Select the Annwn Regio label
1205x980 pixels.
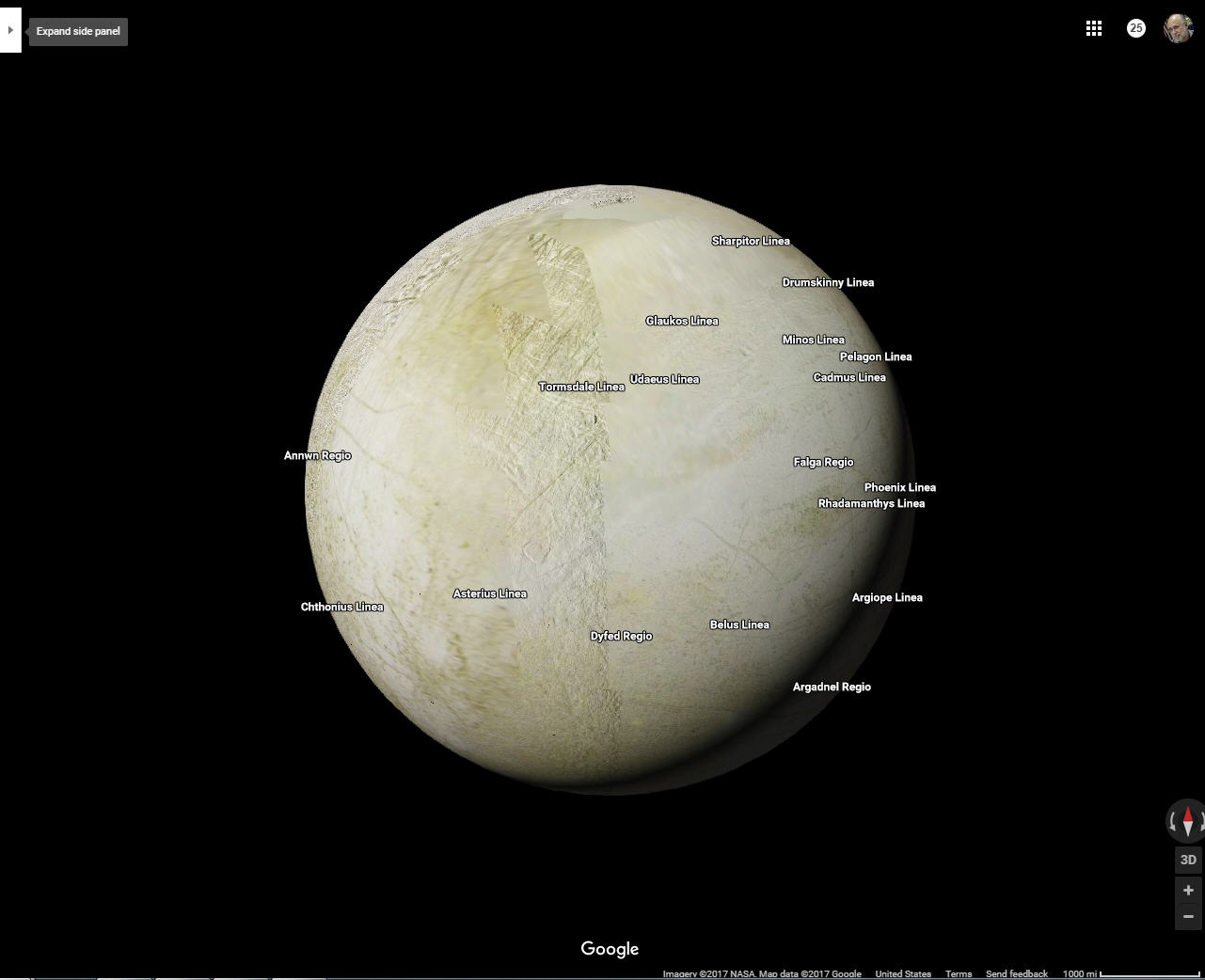point(317,455)
